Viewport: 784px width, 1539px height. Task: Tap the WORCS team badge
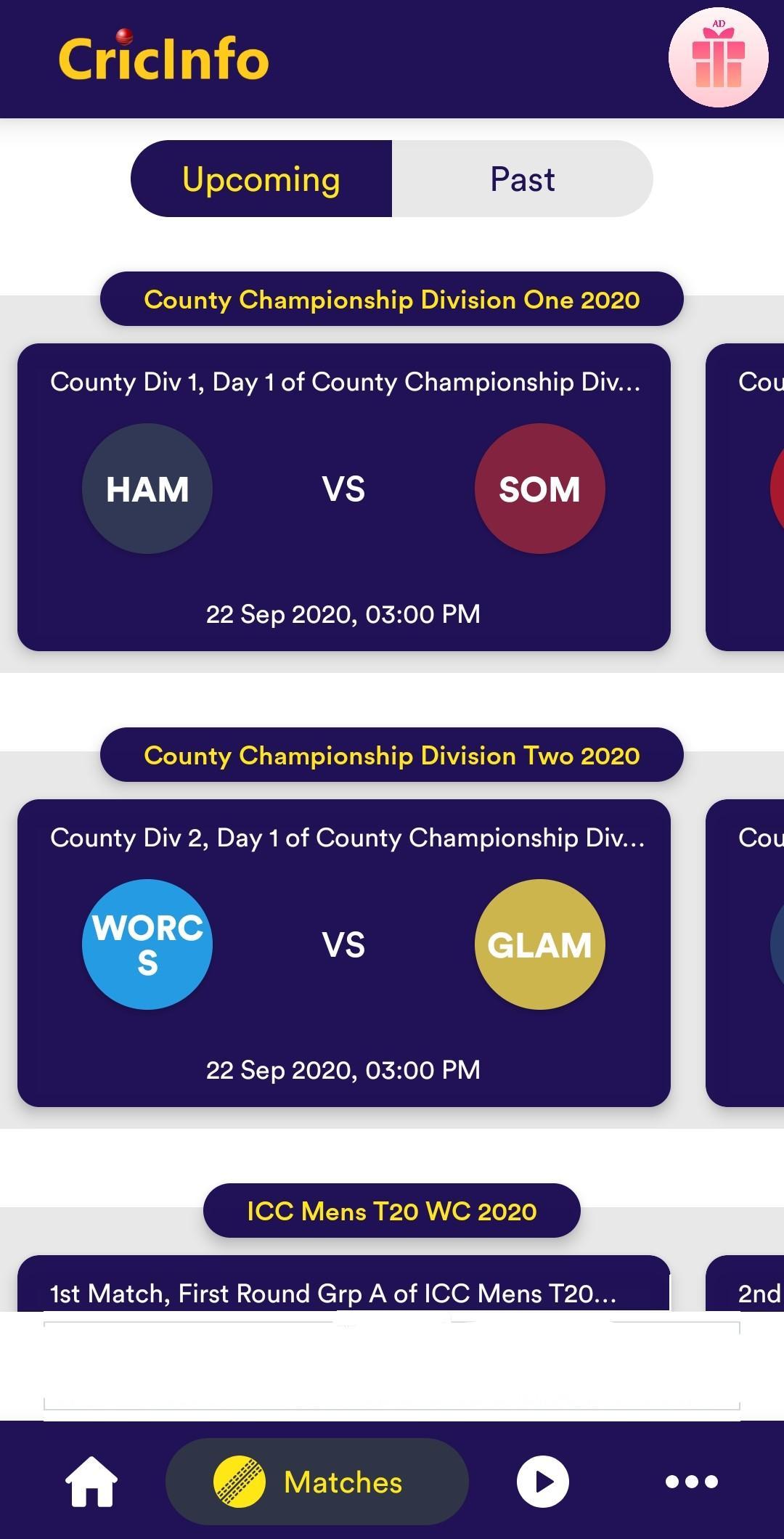coord(147,944)
